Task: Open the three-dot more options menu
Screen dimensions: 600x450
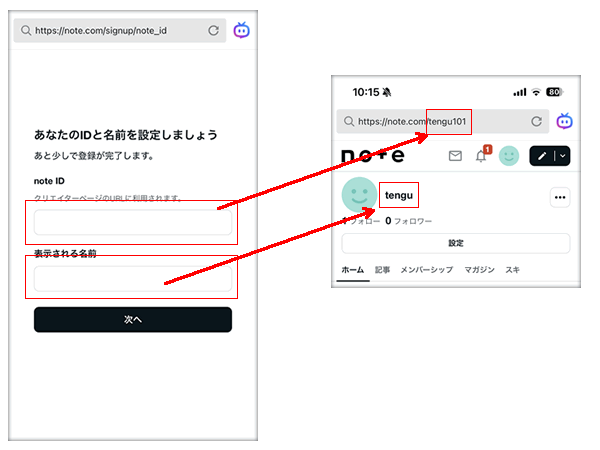Action: 560,198
